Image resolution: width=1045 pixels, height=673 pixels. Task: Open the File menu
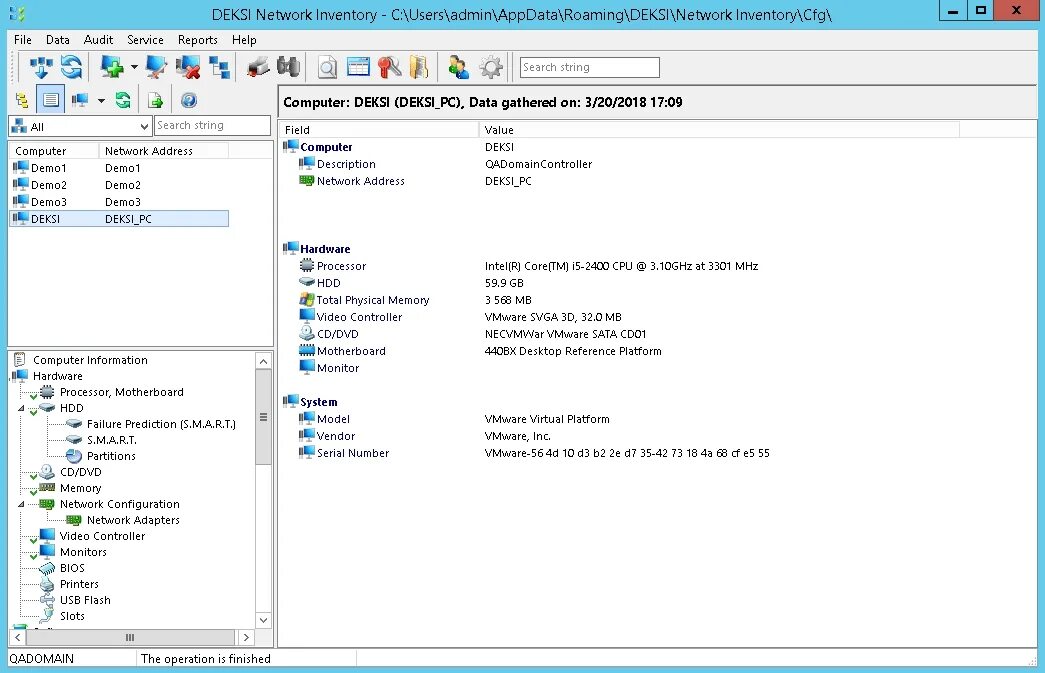(23, 40)
